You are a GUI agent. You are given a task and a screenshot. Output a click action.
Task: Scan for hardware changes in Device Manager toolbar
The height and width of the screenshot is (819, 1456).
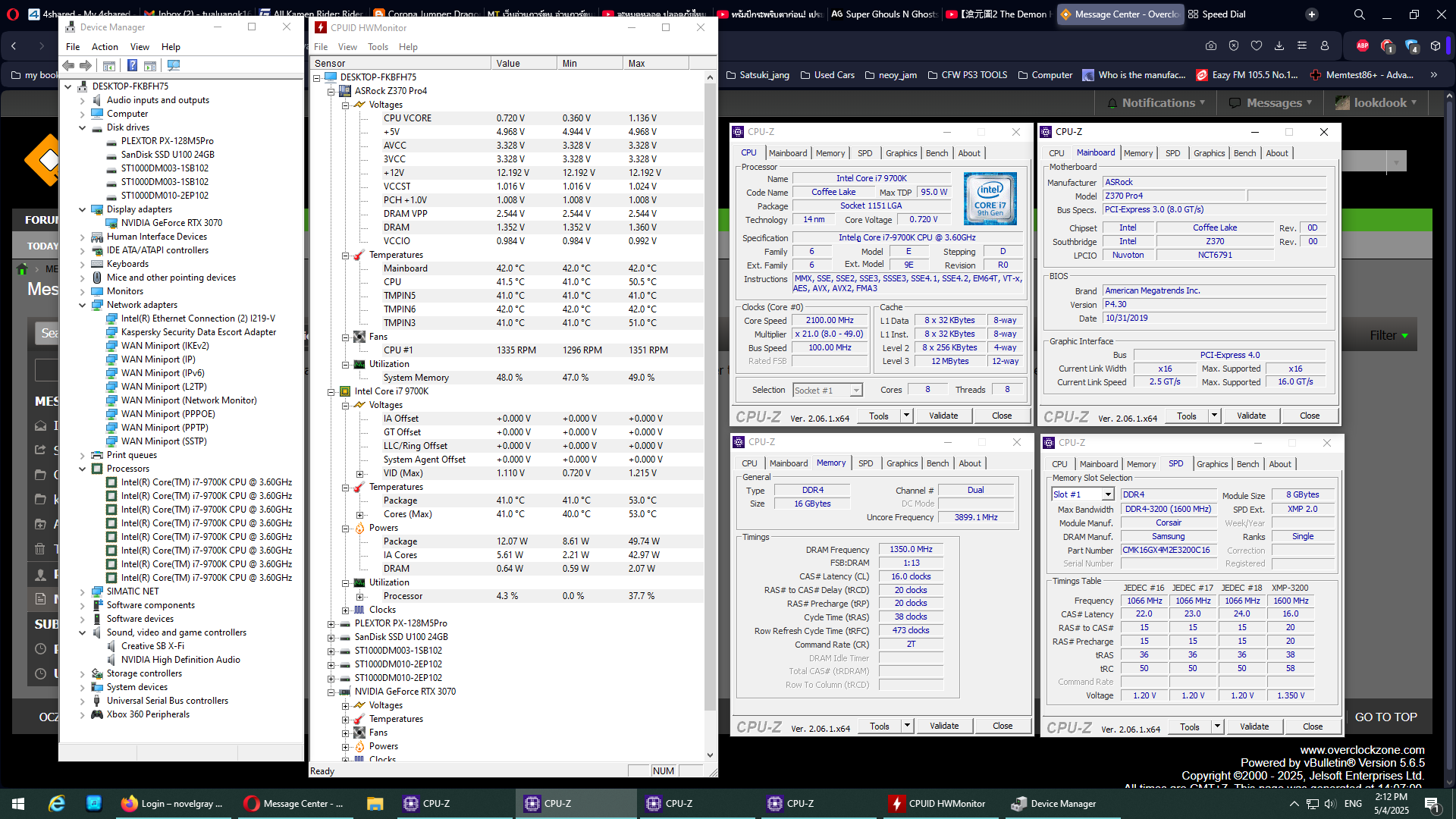pyautogui.click(x=174, y=66)
